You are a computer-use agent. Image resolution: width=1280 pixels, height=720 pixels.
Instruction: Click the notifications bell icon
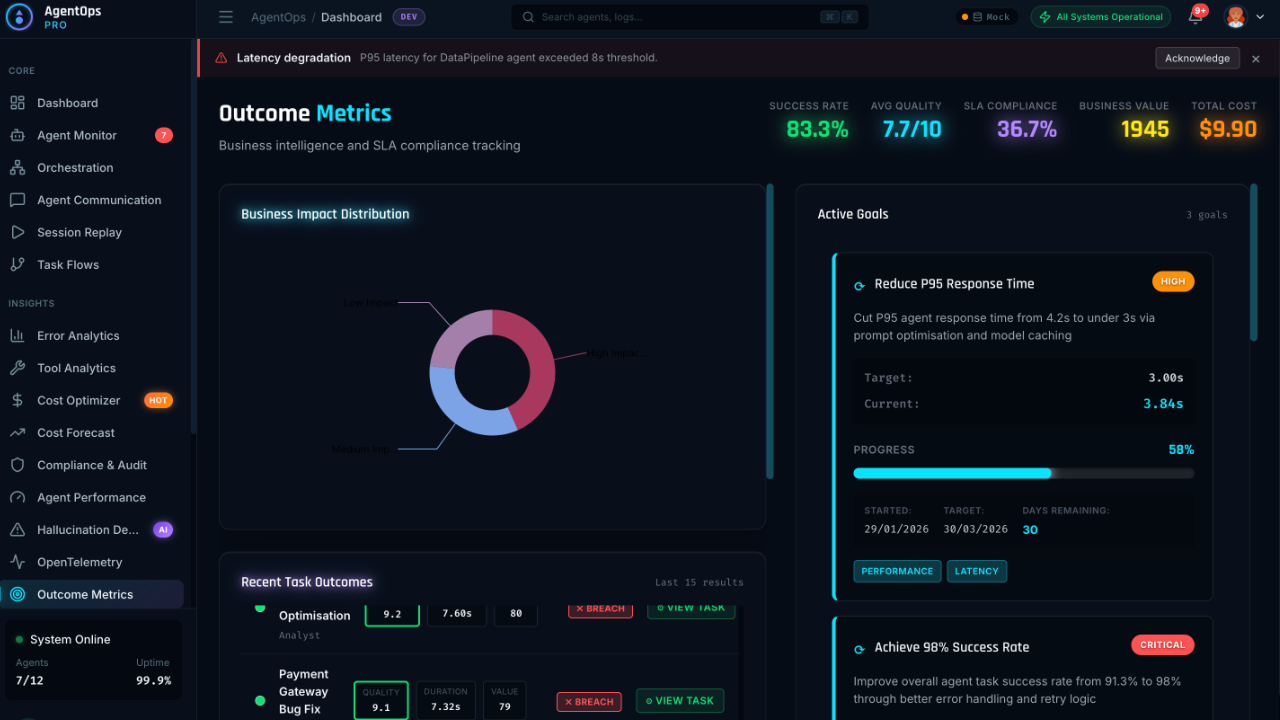click(1194, 17)
